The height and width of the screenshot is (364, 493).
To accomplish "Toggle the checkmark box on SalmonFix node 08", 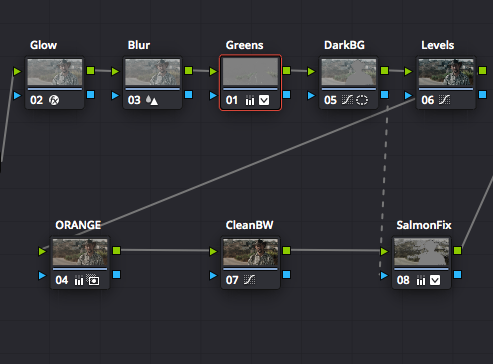I will point(435,280).
